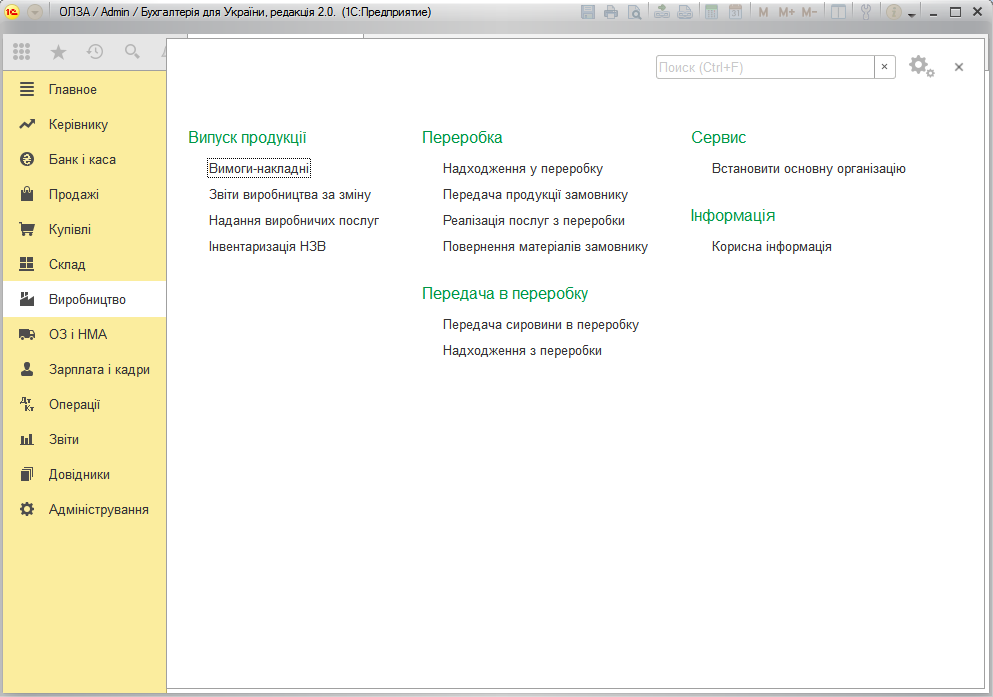Open Звіти виробництва за зміну
This screenshot has height=697, width=993.
290,195
